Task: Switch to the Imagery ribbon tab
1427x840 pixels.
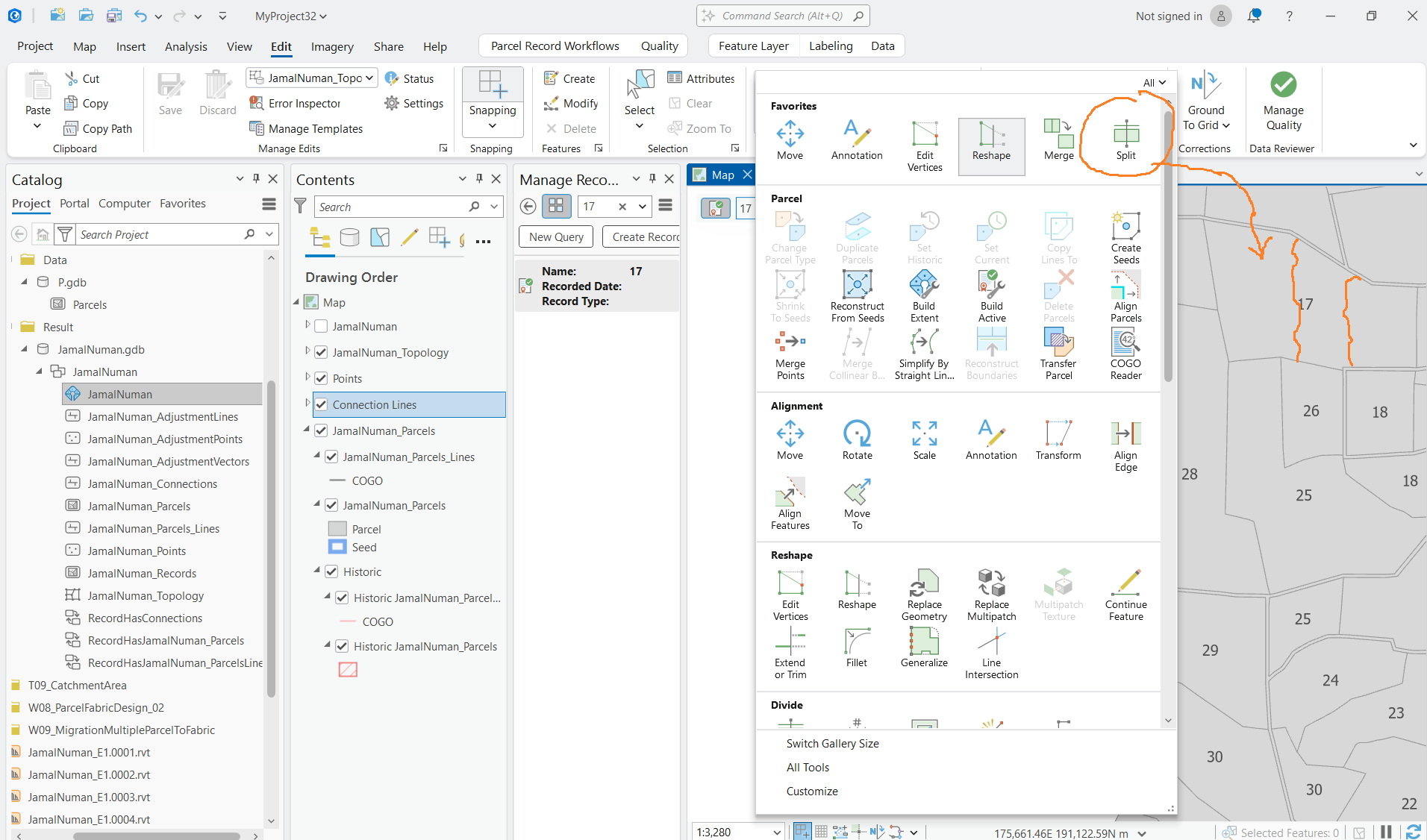Action: point(332,46)
